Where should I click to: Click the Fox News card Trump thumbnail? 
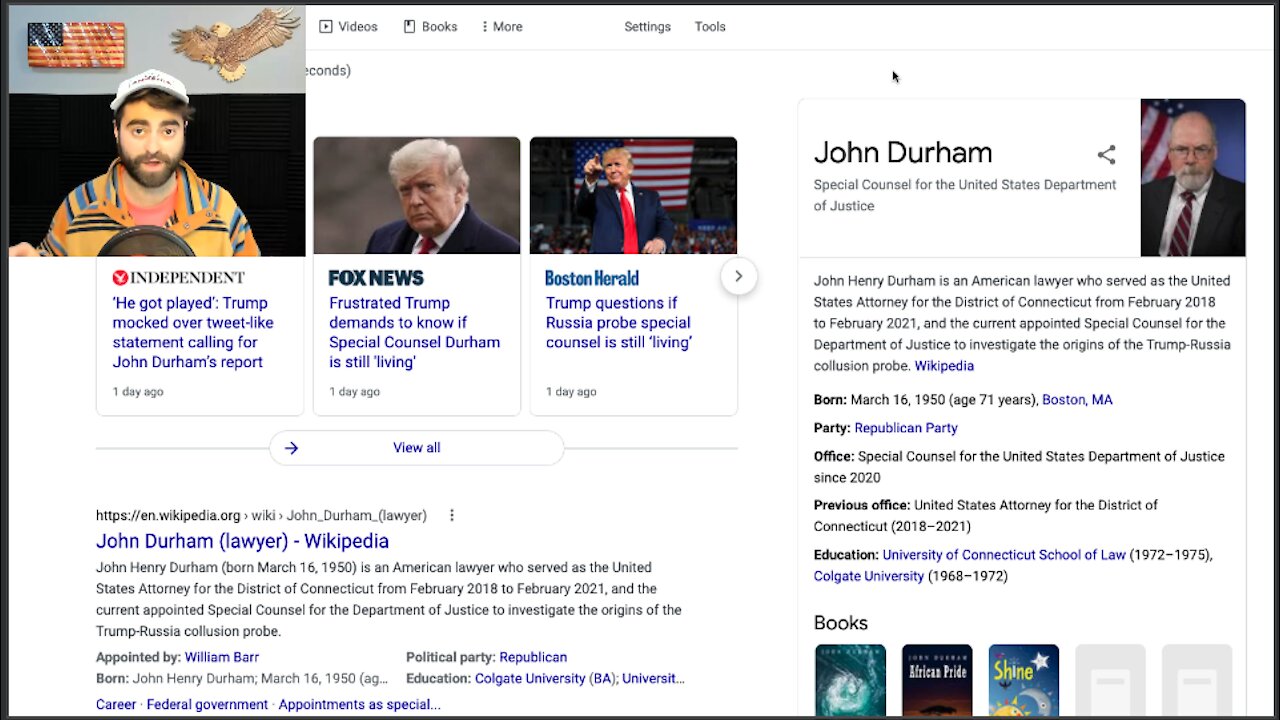tap(417, 195)
